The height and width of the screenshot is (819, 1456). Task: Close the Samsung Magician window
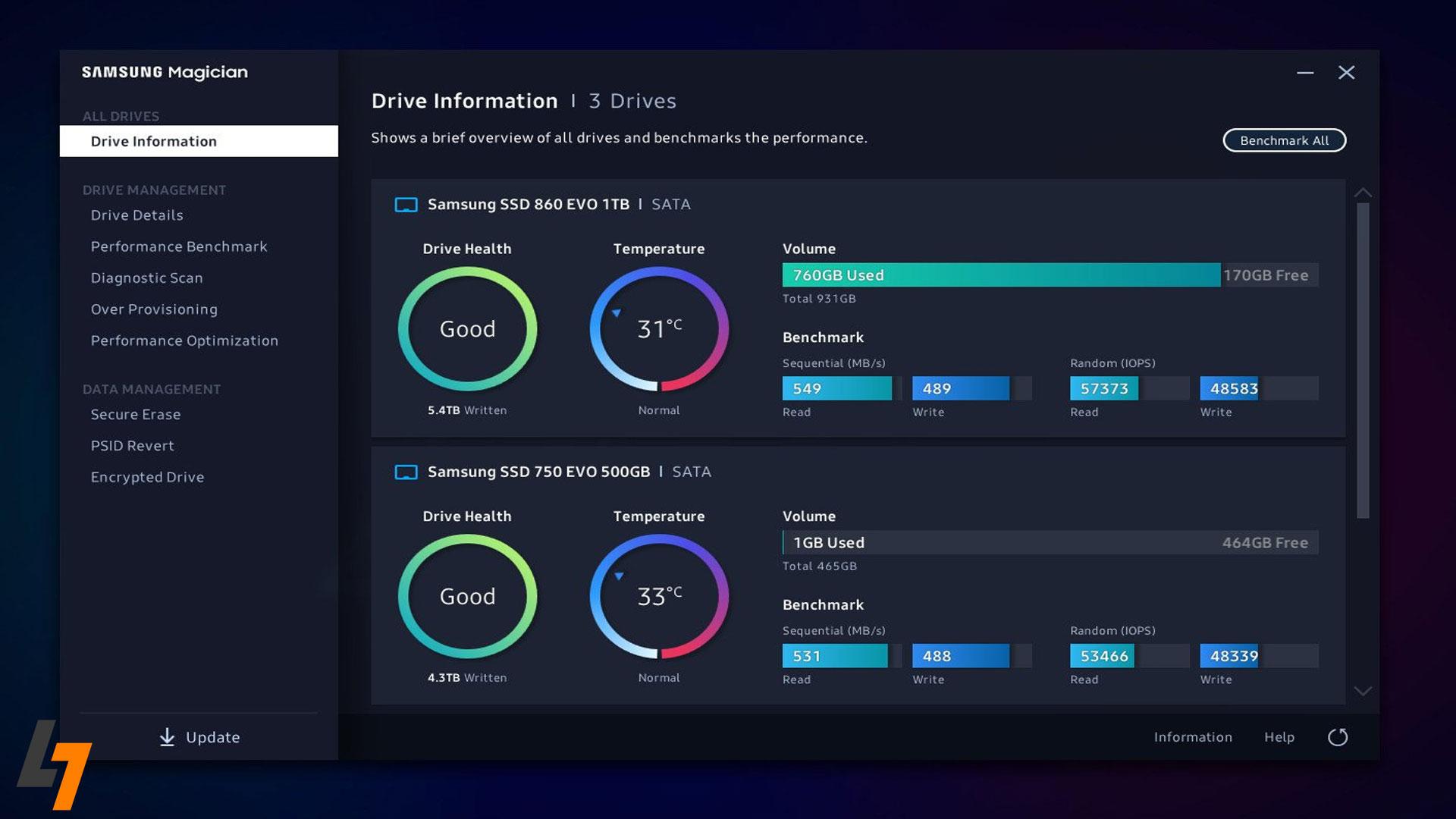click(x=1346, y=73)
